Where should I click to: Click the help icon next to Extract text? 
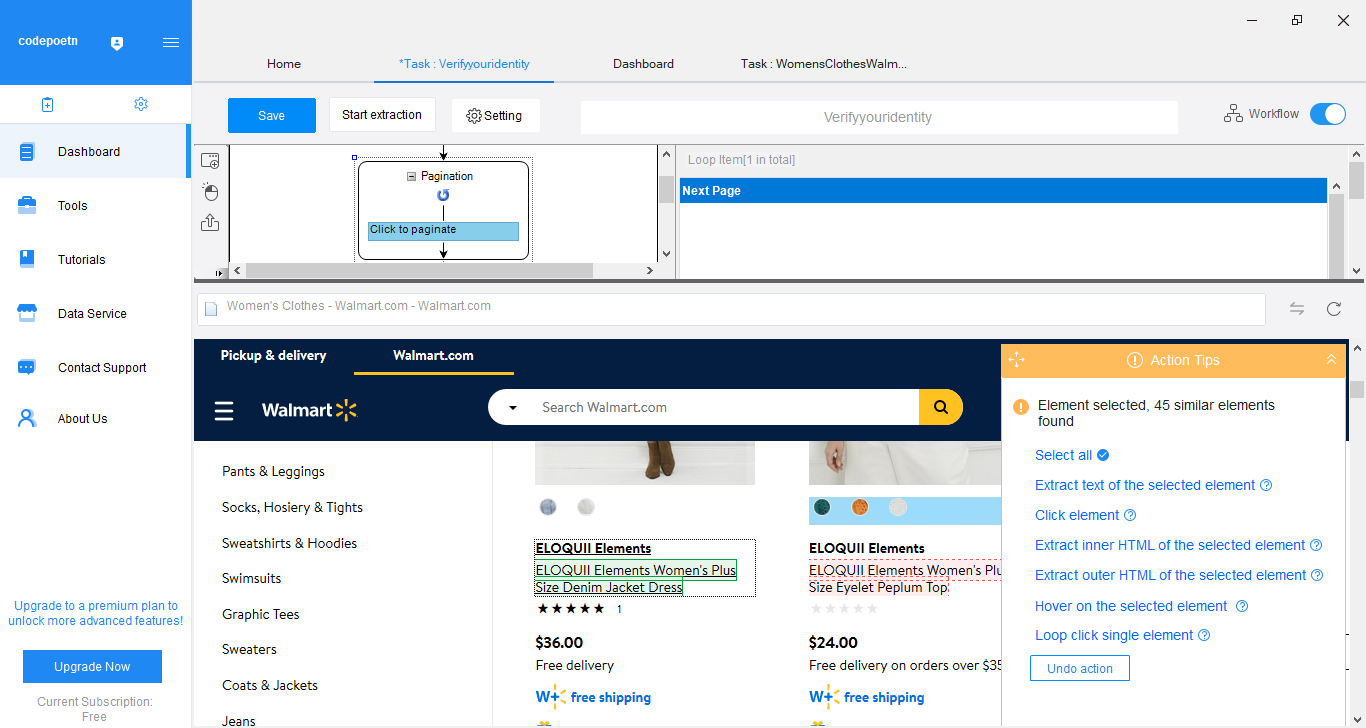point(1266,485)
